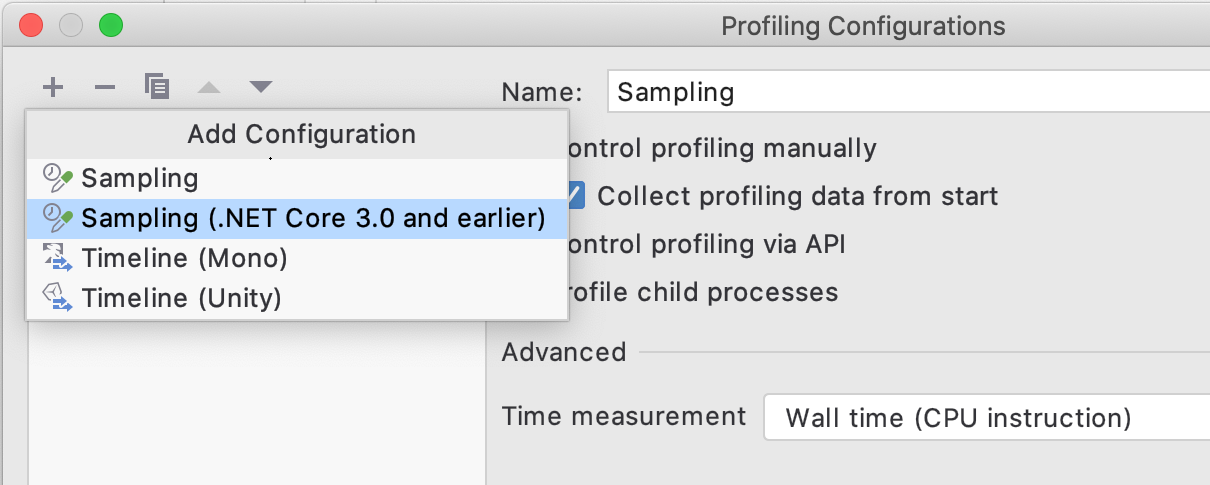Click the green maximize window button
Screen dimensions: 1210x485
(x=111, y=26)
